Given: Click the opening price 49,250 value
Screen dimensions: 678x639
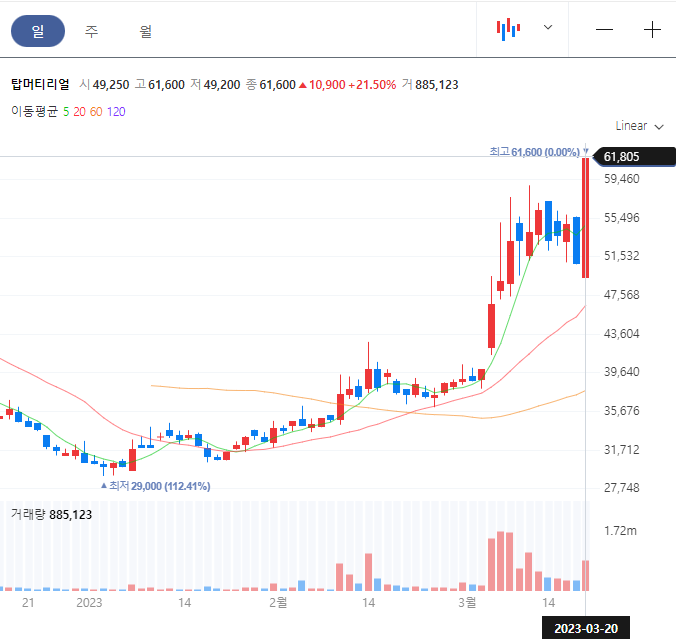Looking at the screenshot, I should [111, 85].
